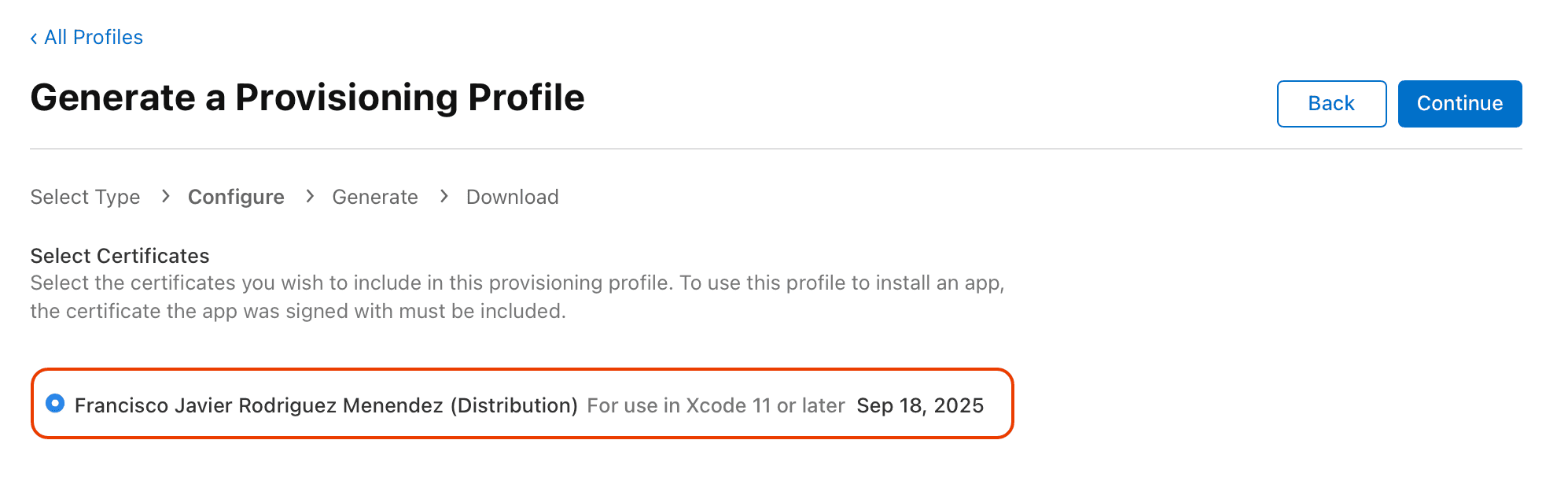Click the line "the certificate the app was signed with"
Screen dimensions: 1568x477
point(297,312)
